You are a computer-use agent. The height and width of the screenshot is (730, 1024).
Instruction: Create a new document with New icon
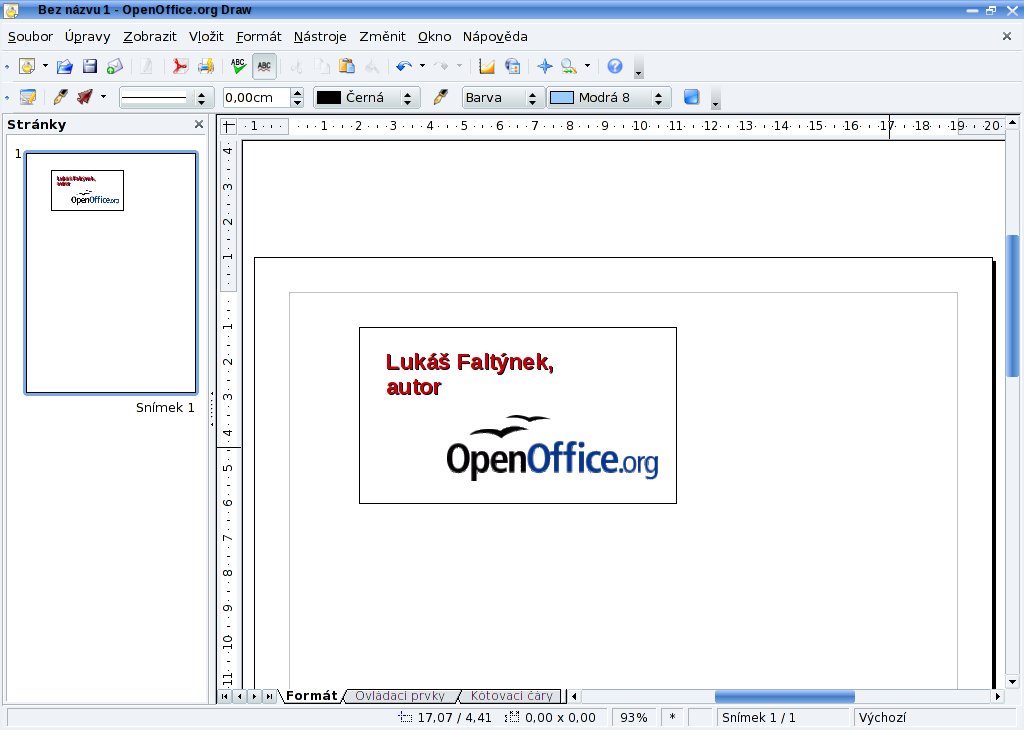[27, 66]
